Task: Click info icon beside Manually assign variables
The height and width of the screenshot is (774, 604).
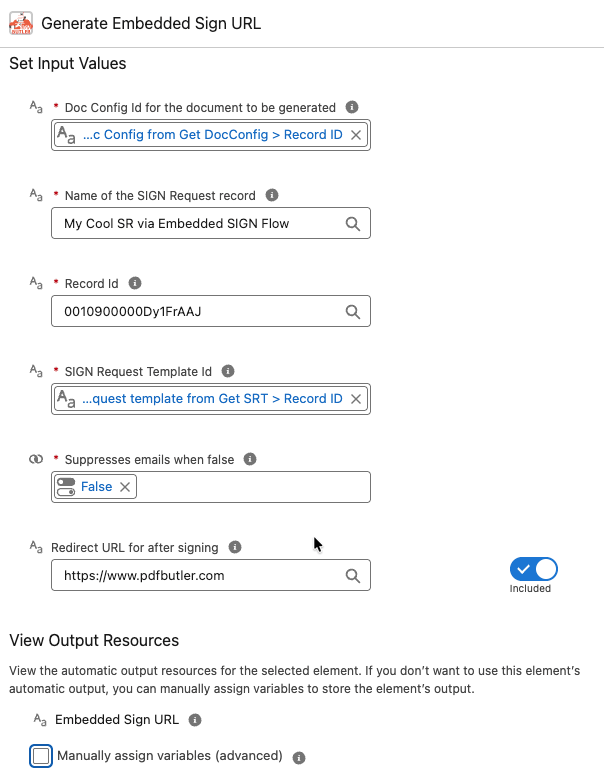Action: pyautogui.click(x=299, y=757)
